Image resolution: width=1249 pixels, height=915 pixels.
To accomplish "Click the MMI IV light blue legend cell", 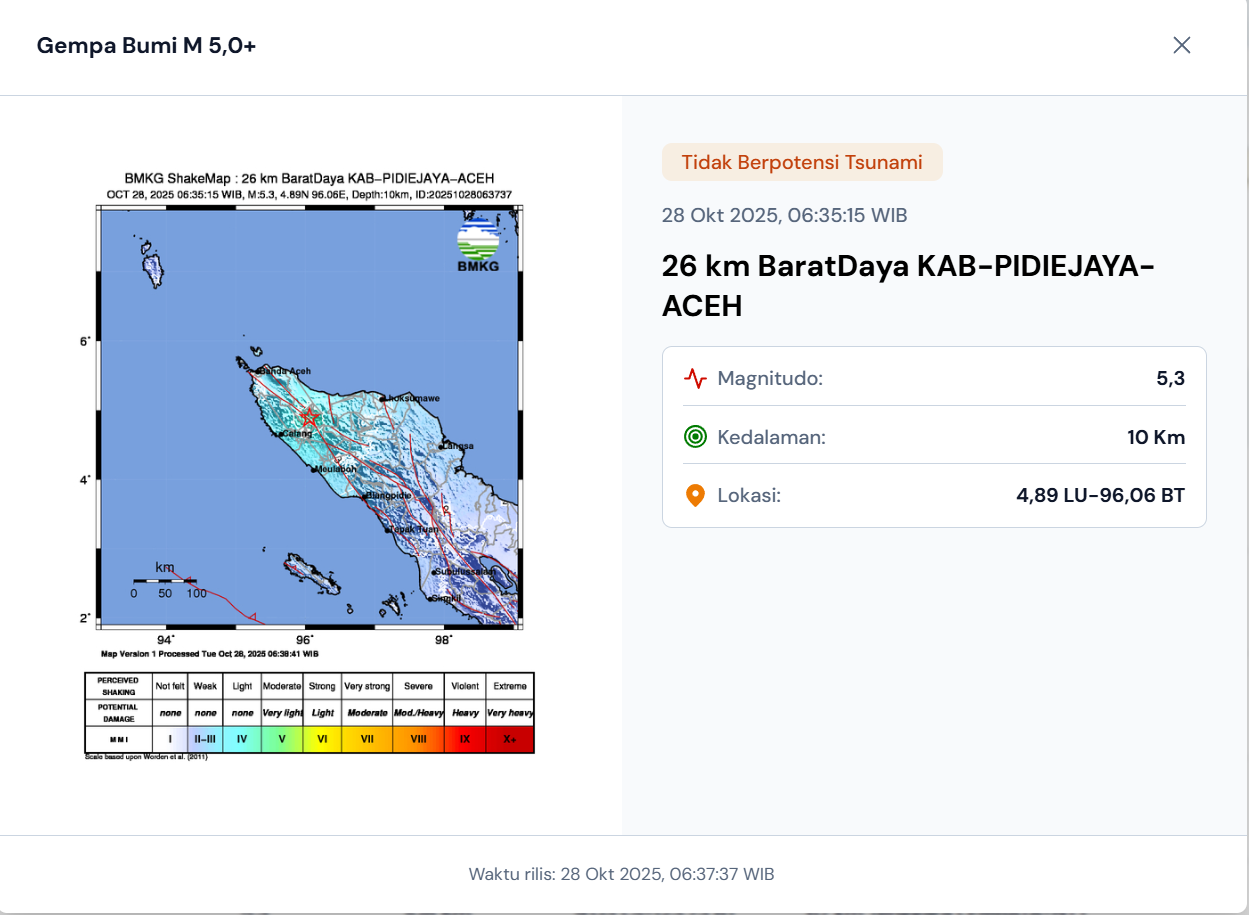I will 242,739.
